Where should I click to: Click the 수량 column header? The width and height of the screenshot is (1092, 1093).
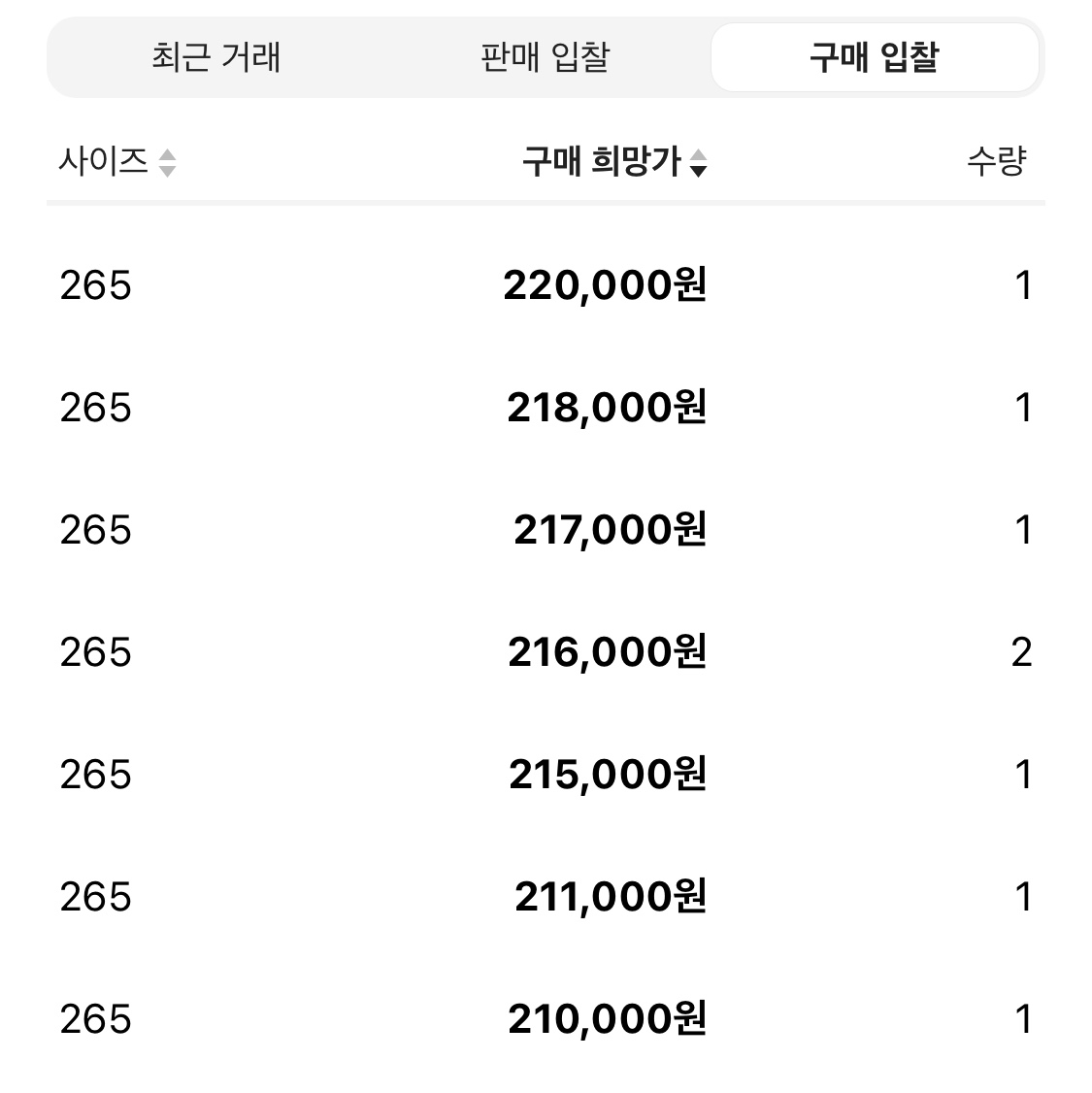(997, 162)
